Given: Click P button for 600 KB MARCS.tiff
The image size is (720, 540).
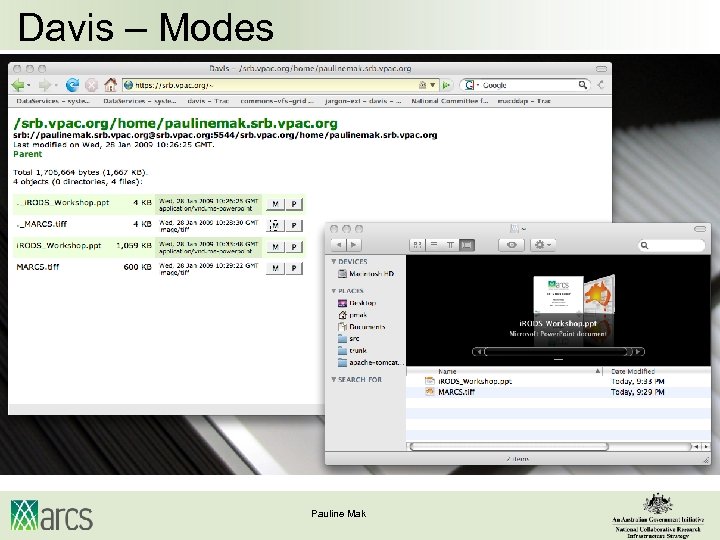Looking at the screenshot, I should point(294,268).
